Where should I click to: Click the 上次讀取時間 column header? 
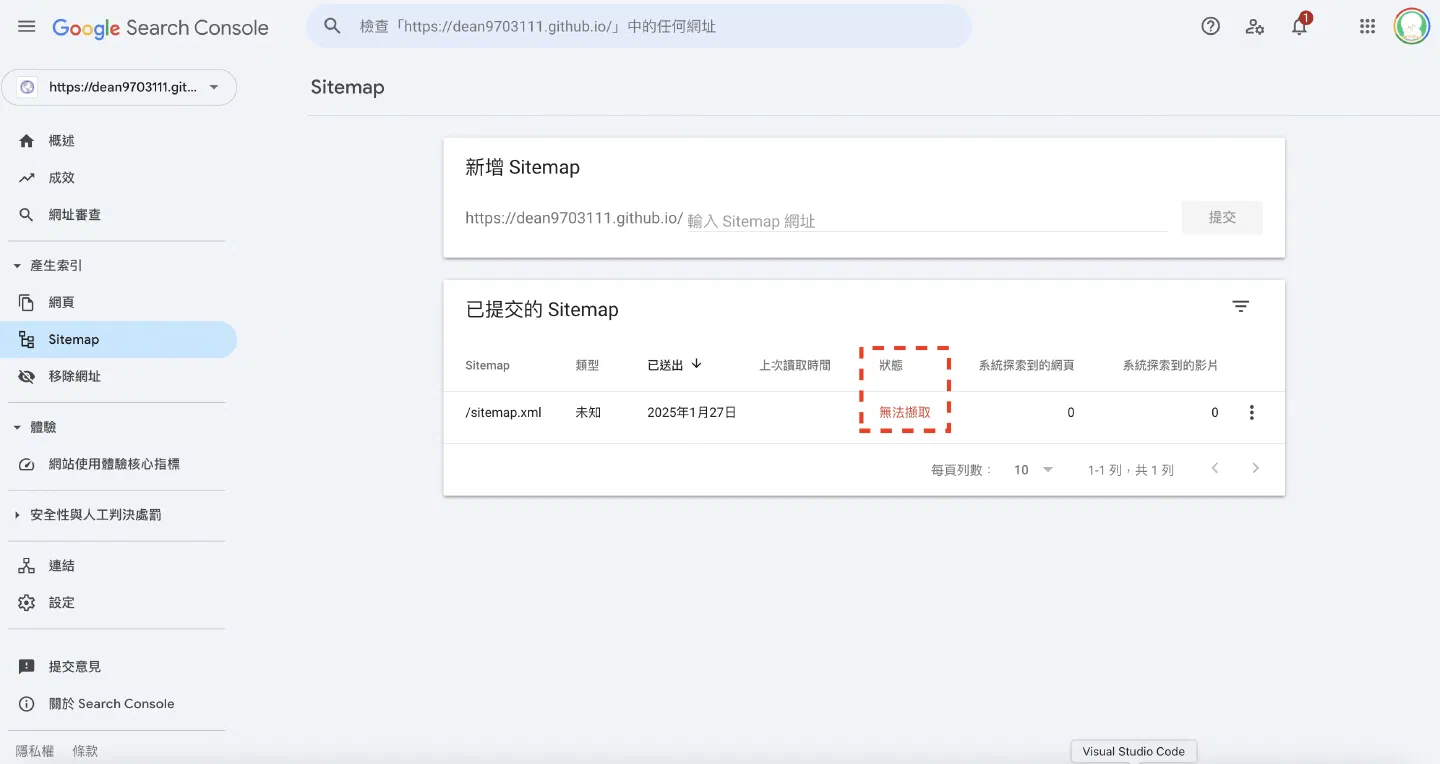[795, 365]
